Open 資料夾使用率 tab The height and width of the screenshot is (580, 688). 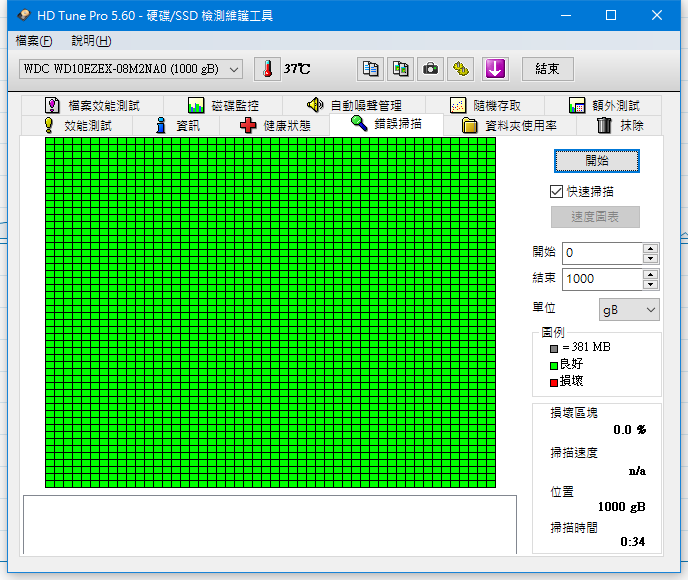pos(509,125)
